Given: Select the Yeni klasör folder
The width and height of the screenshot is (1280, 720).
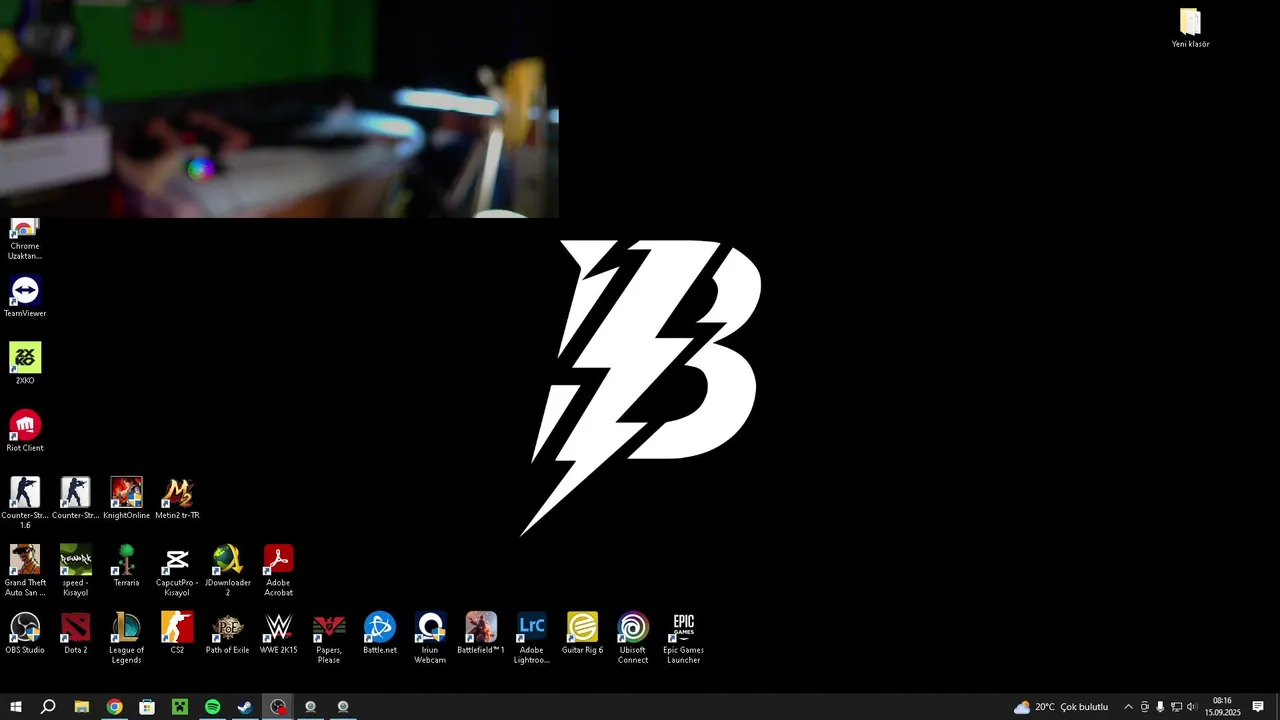Looking at the screenshot, I should 1190,28.
